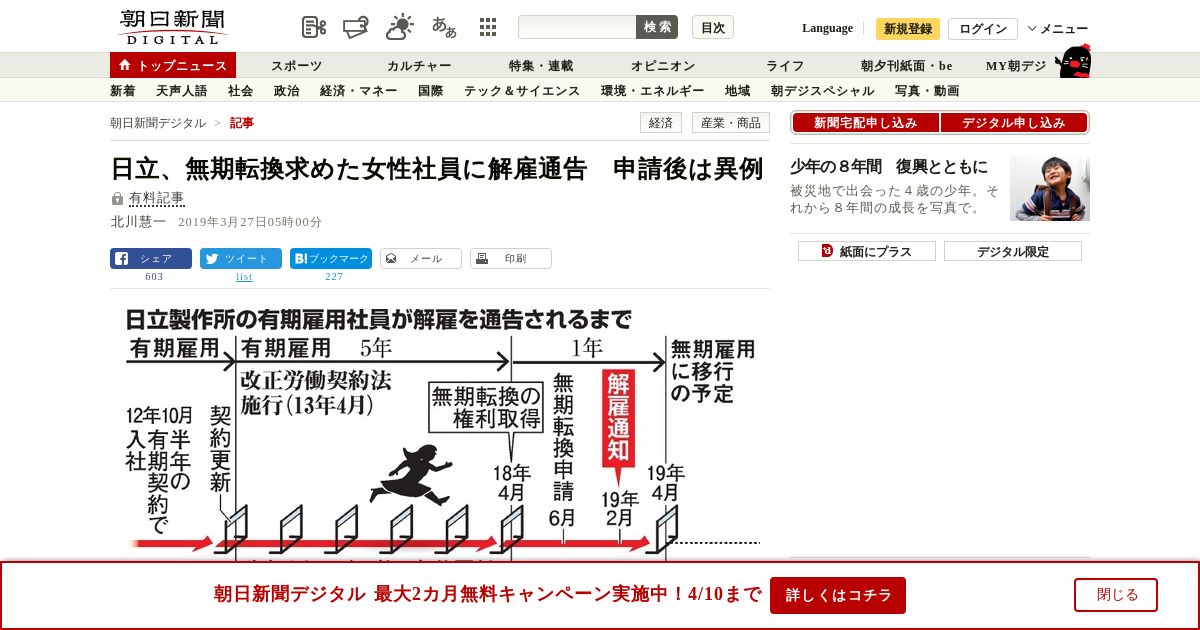The width and height of the screenshot is (1200, 630).
Task: Click author name 北川慧一
Action: click(x=138, y=222)
